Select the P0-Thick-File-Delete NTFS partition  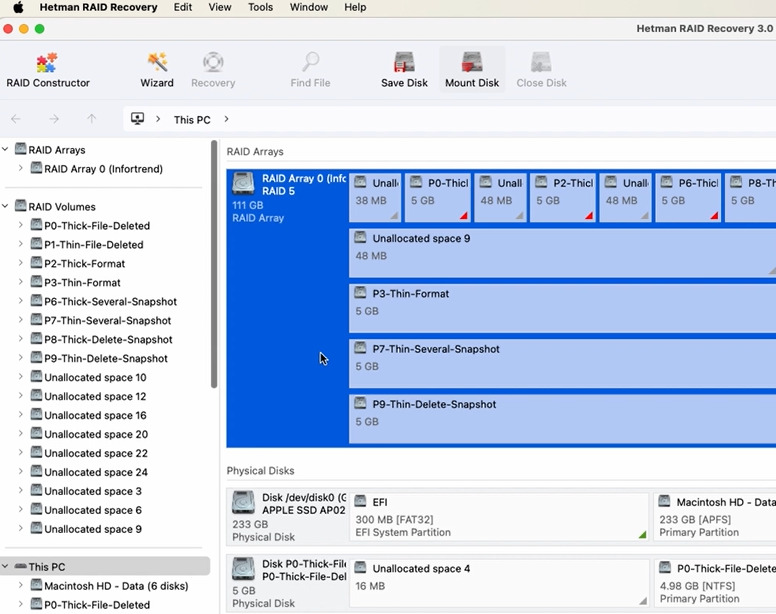(x=715, y=583)
